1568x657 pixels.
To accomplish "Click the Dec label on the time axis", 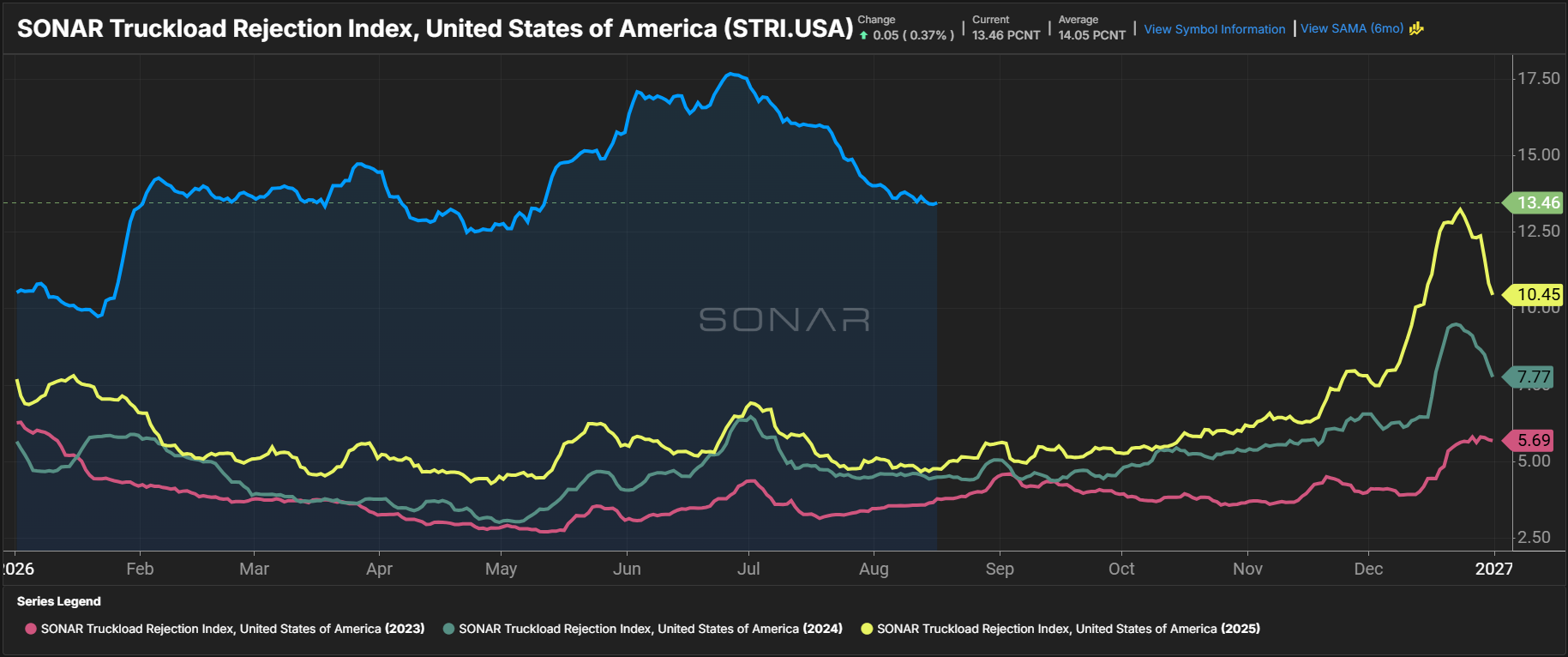I will [x=1368, y=569].
